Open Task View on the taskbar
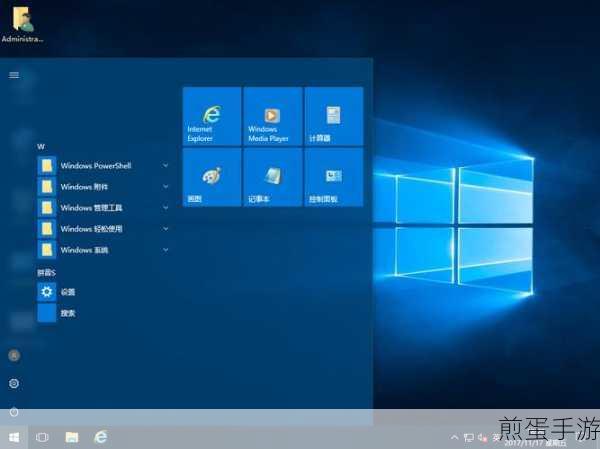This screenshot has height=449, width=600. point(42,437)
